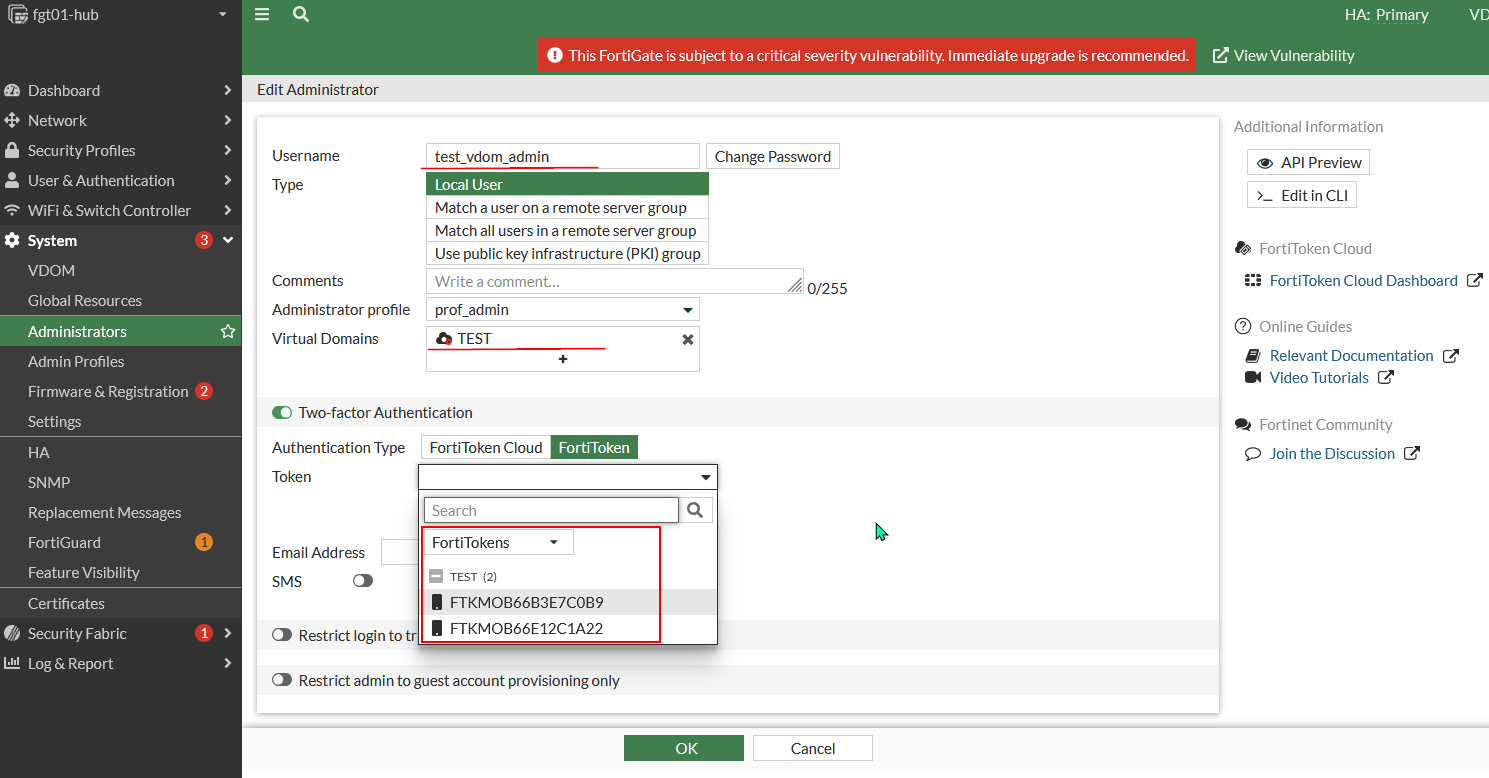Click the Change Password button
The image size is (1489, 778).
[773, 156]
